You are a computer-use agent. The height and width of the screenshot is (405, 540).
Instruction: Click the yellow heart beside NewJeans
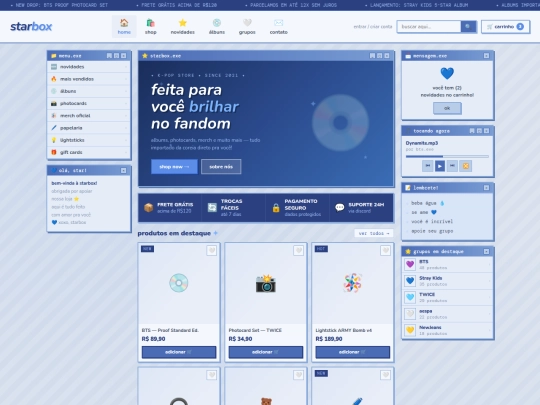(410, 330)
